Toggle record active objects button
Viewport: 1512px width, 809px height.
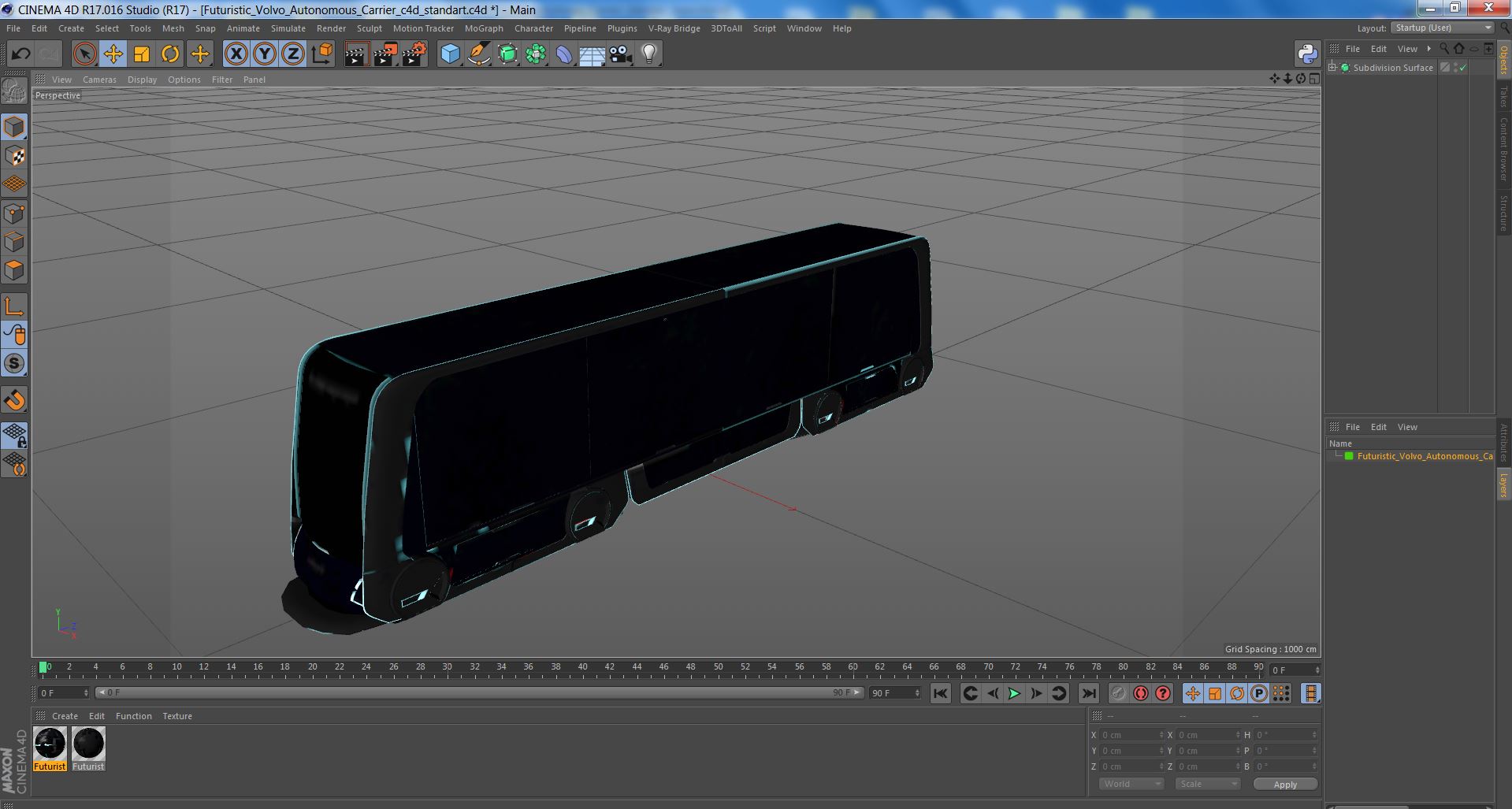click(1118, 693)
